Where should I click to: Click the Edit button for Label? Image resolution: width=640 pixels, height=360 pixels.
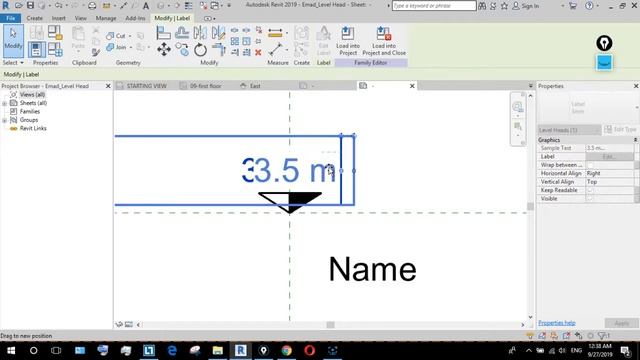point(610,157)
